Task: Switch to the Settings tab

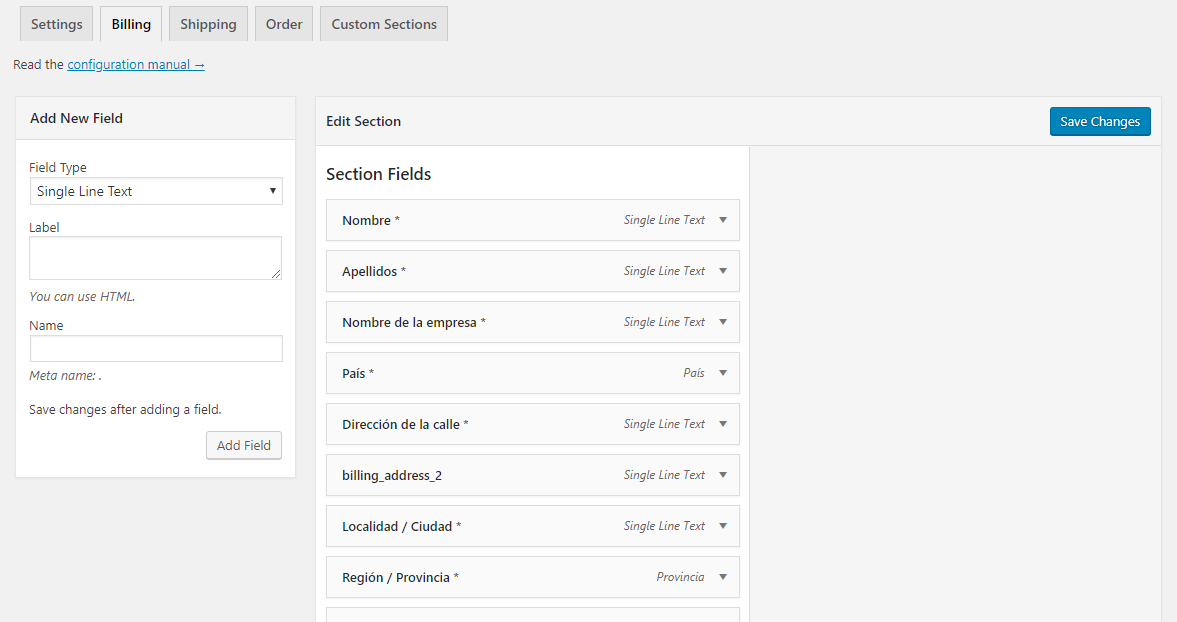Action: pos(56,24)
